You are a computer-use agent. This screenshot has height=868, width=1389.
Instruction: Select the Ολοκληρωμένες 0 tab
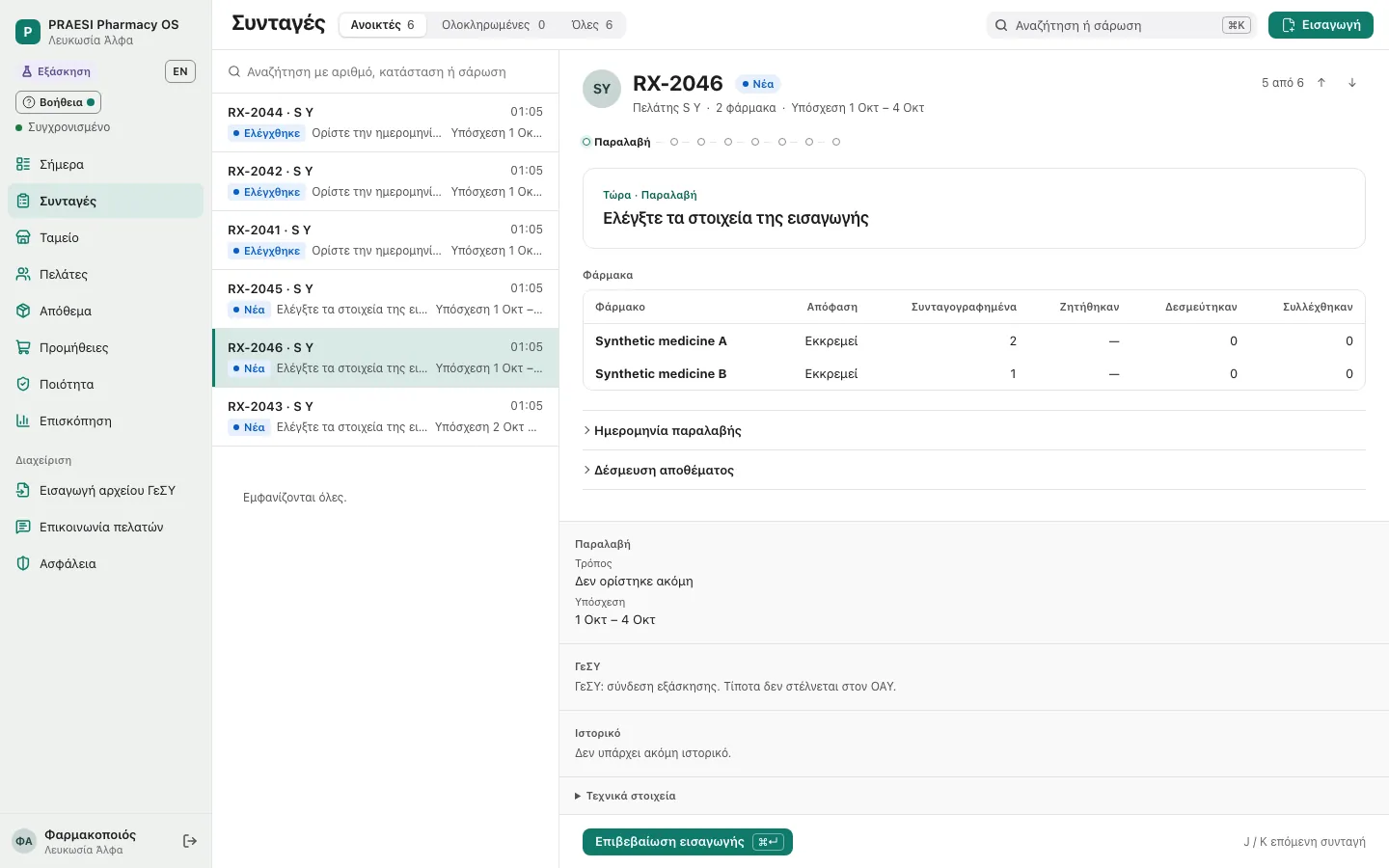tap(493, 25)
